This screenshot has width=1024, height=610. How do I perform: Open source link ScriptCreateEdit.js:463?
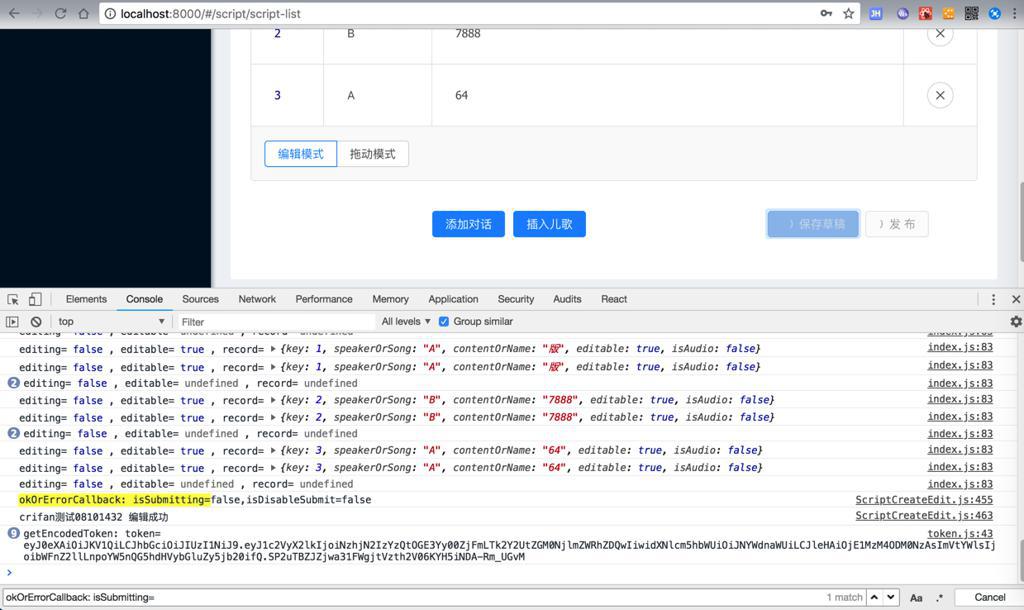click(x=924, y=516)
